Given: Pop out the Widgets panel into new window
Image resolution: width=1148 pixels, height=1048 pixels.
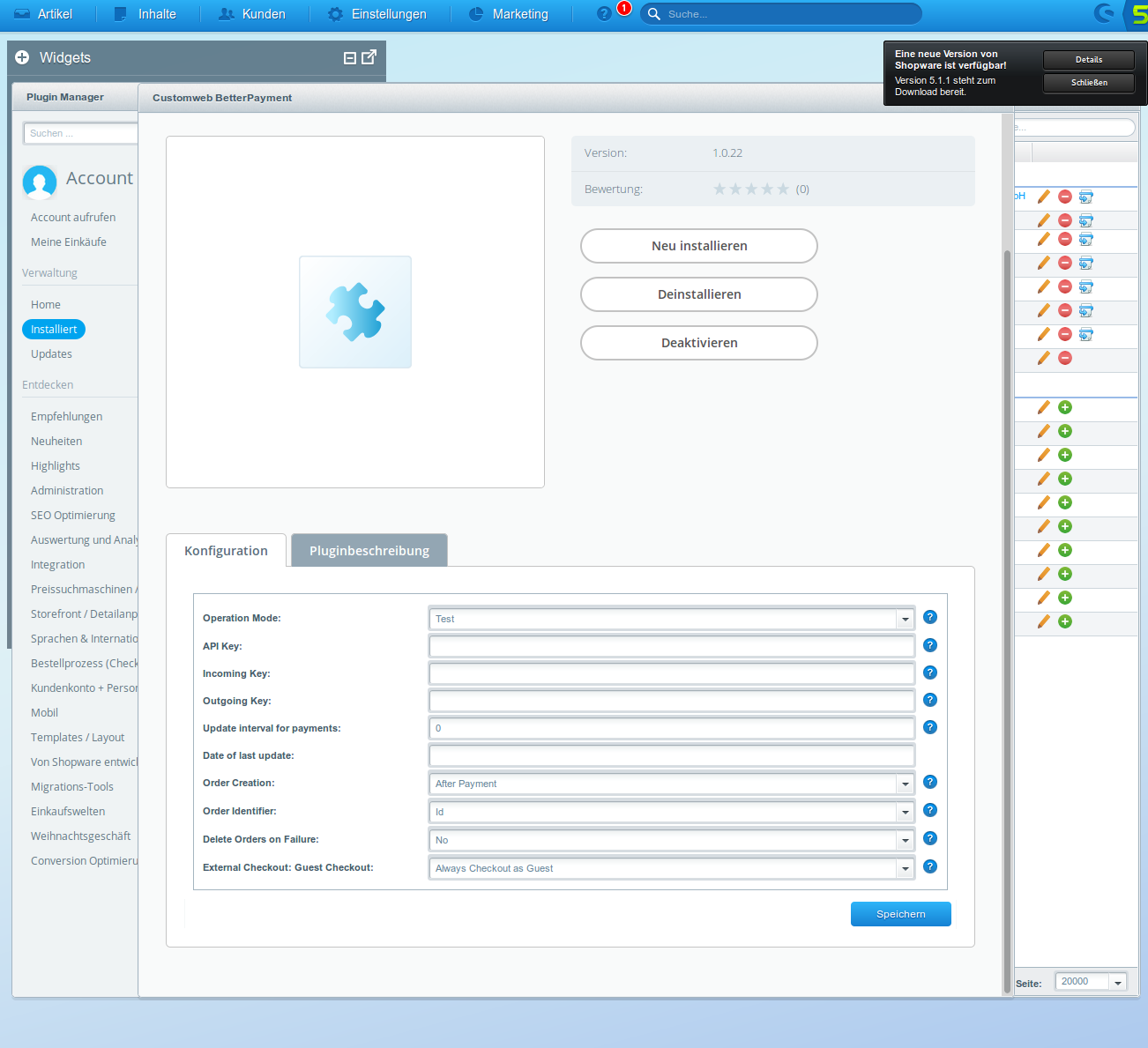Looking at the screenshot, I should (x=369, y=57).
